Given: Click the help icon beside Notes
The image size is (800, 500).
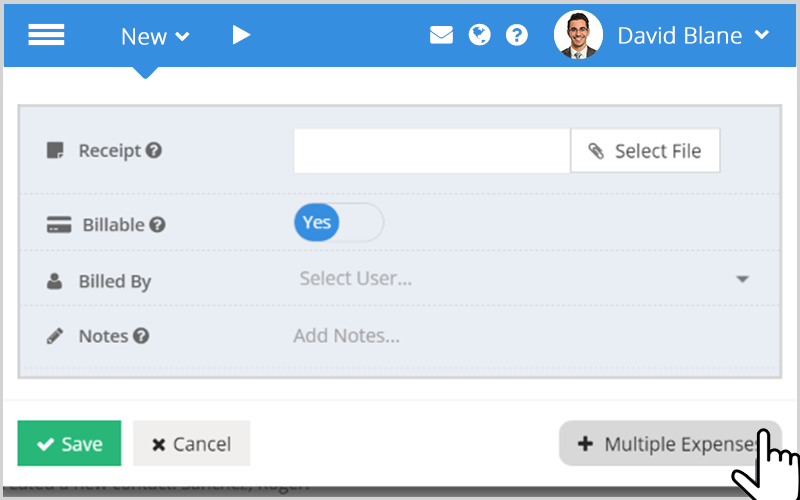Looking at the screenshot, I should point(141,336).
